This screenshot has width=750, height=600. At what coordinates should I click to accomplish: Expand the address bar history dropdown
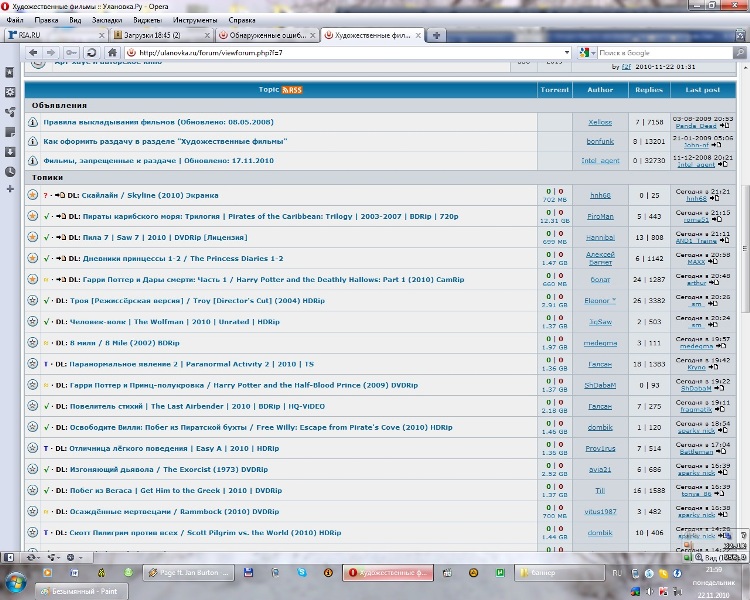[x=567, y=52]
